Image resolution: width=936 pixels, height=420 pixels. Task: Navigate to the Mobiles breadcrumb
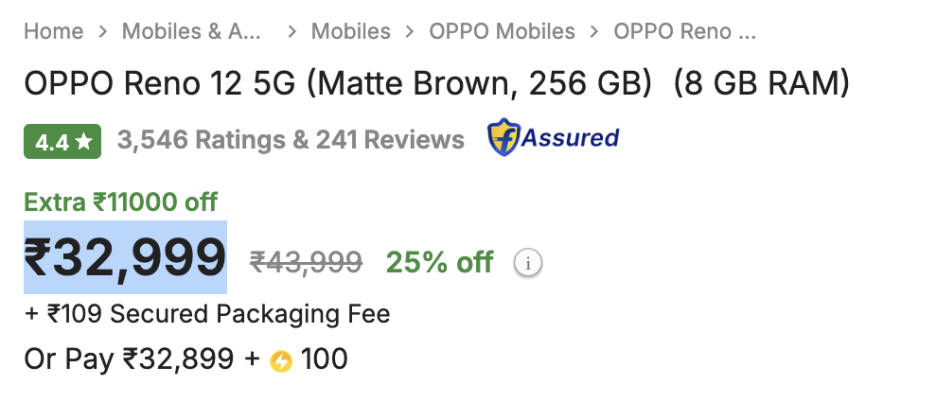pyautogui.click(x=351, y=31)
